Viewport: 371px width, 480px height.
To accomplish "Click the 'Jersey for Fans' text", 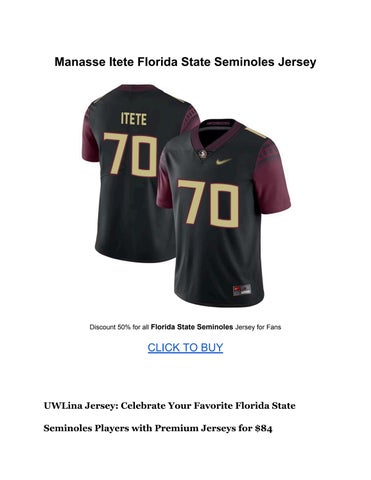I will pos(258,327).
